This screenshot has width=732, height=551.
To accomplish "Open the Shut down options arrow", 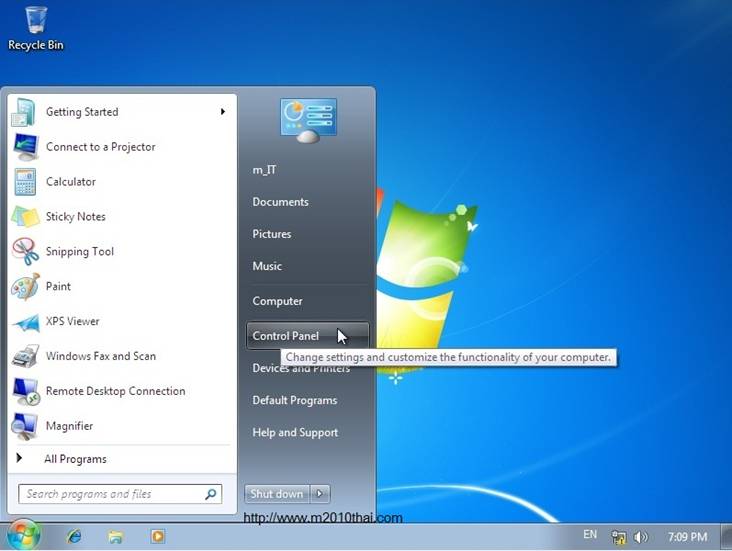I will point(320,494).
